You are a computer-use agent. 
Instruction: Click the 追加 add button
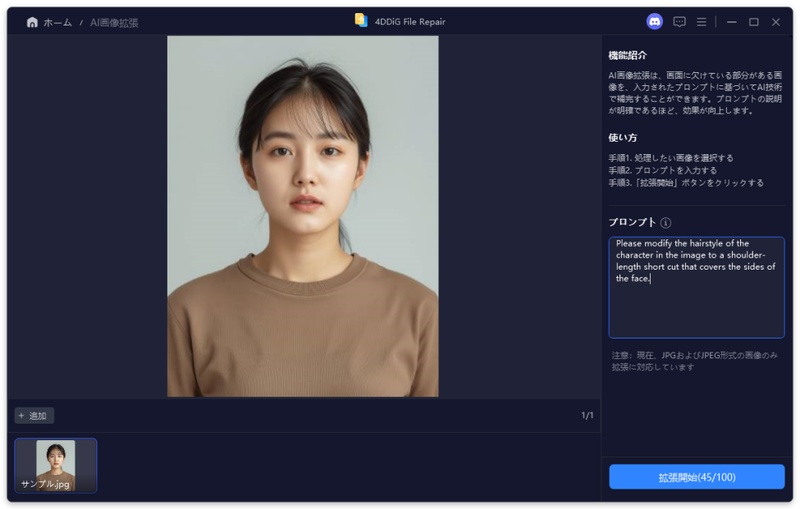34,416
